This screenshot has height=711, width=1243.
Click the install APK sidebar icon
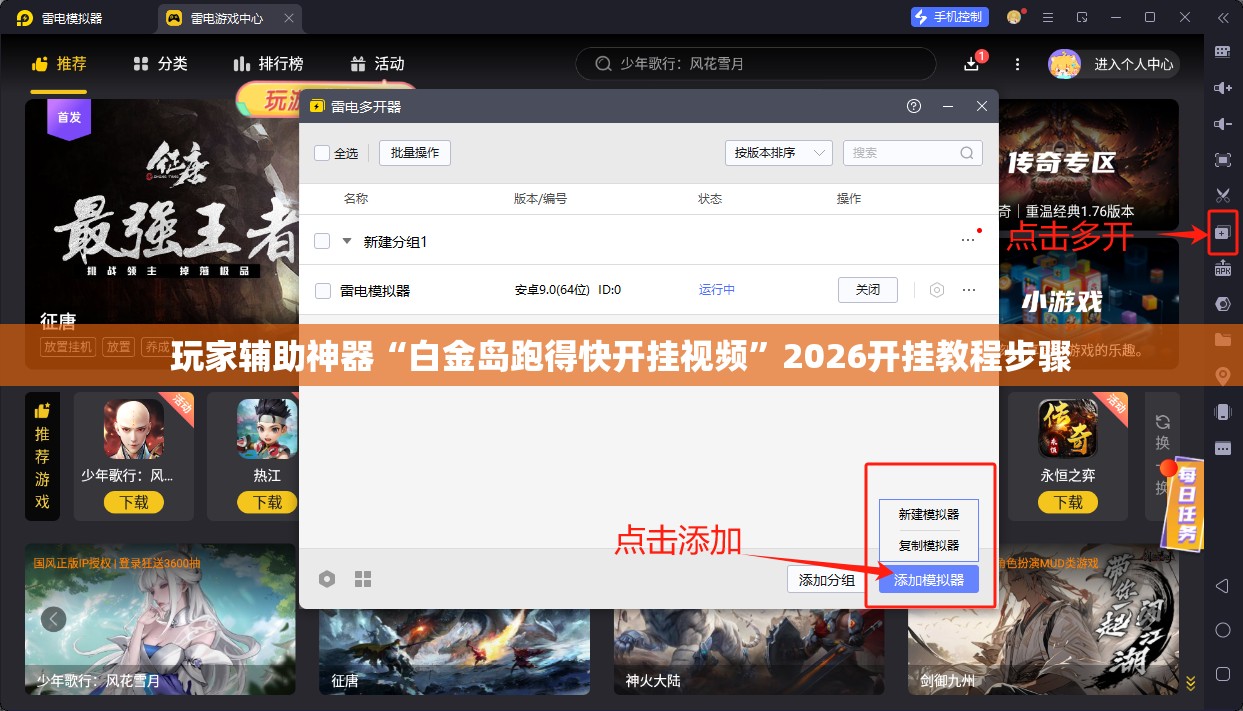point(1222,268)
